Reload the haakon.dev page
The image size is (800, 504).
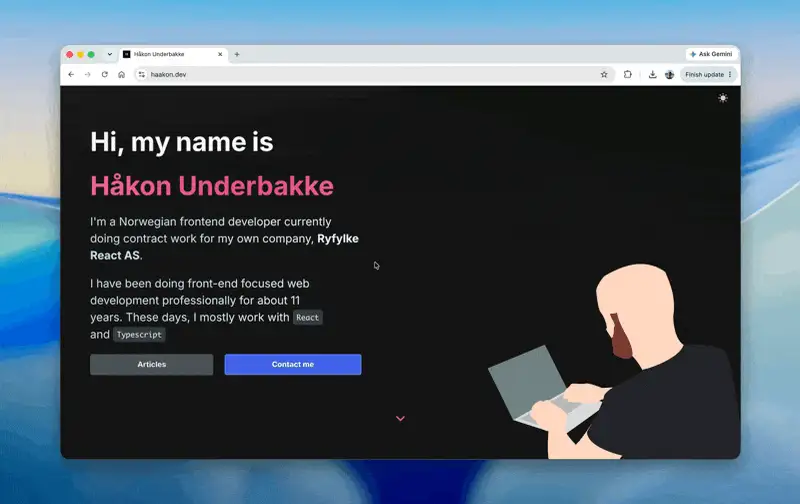tap(105, 74)
